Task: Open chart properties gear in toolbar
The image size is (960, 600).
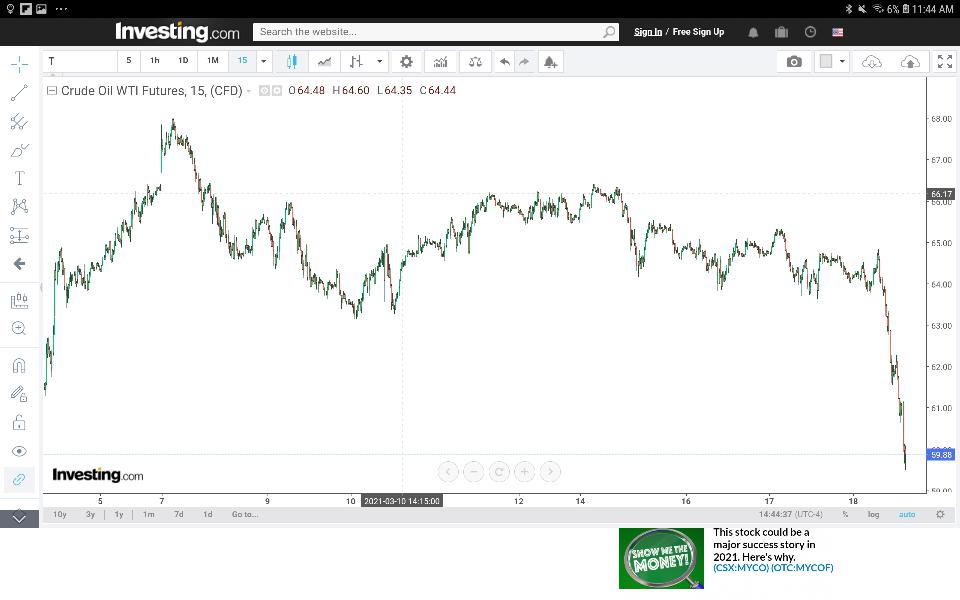Action: [406, 61]
